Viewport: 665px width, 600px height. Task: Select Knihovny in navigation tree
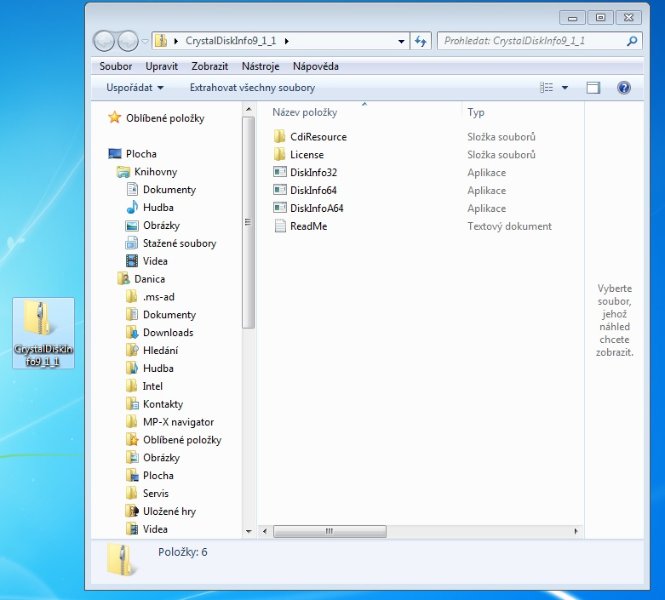point(147,172)
